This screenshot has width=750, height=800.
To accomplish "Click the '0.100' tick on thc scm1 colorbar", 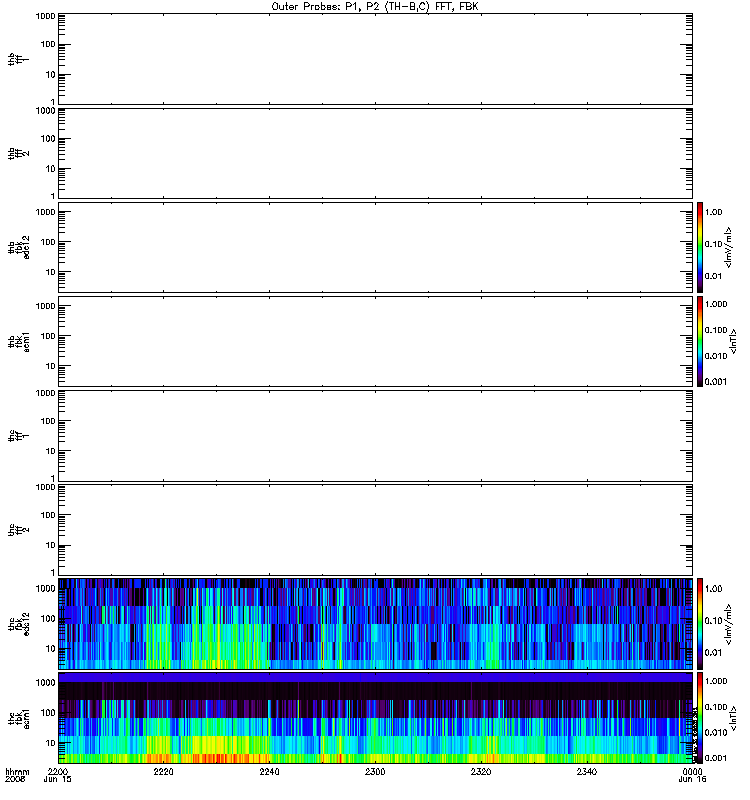I will [x=716, y=707].
